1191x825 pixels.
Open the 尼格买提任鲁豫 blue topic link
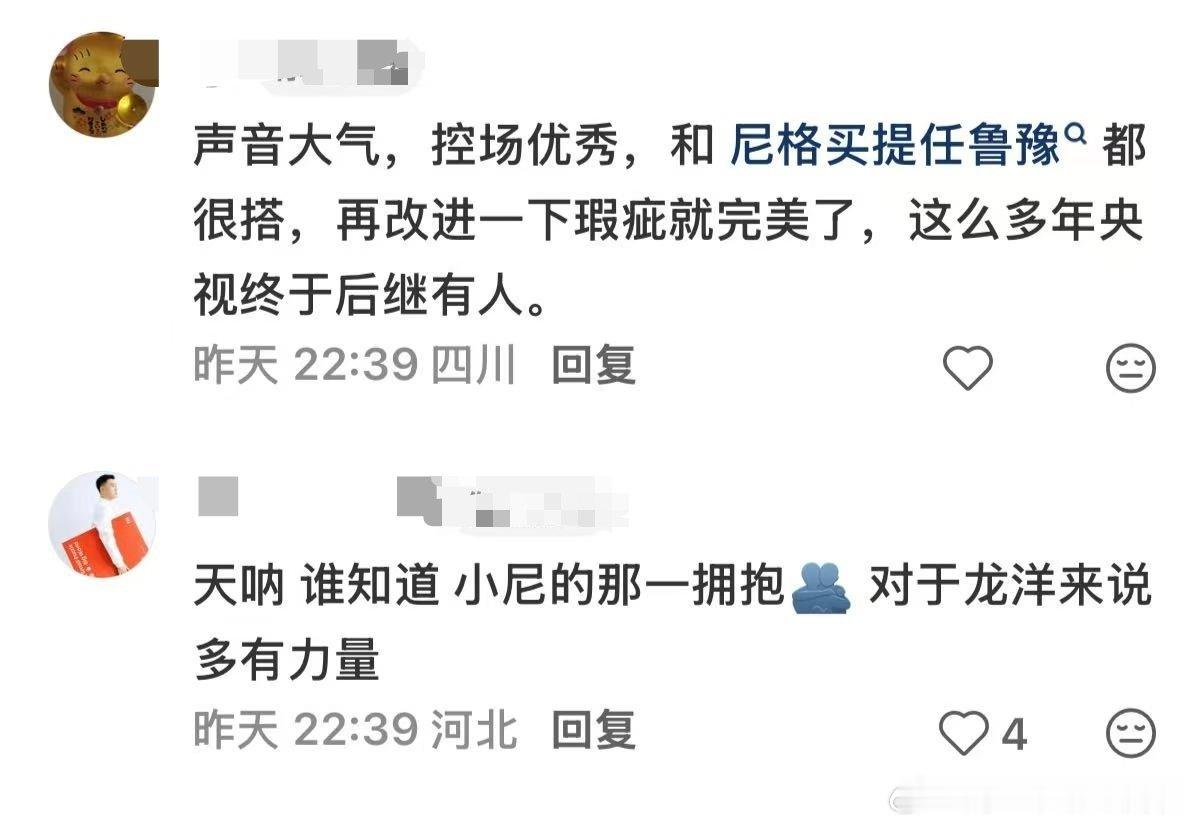point(895,144)
